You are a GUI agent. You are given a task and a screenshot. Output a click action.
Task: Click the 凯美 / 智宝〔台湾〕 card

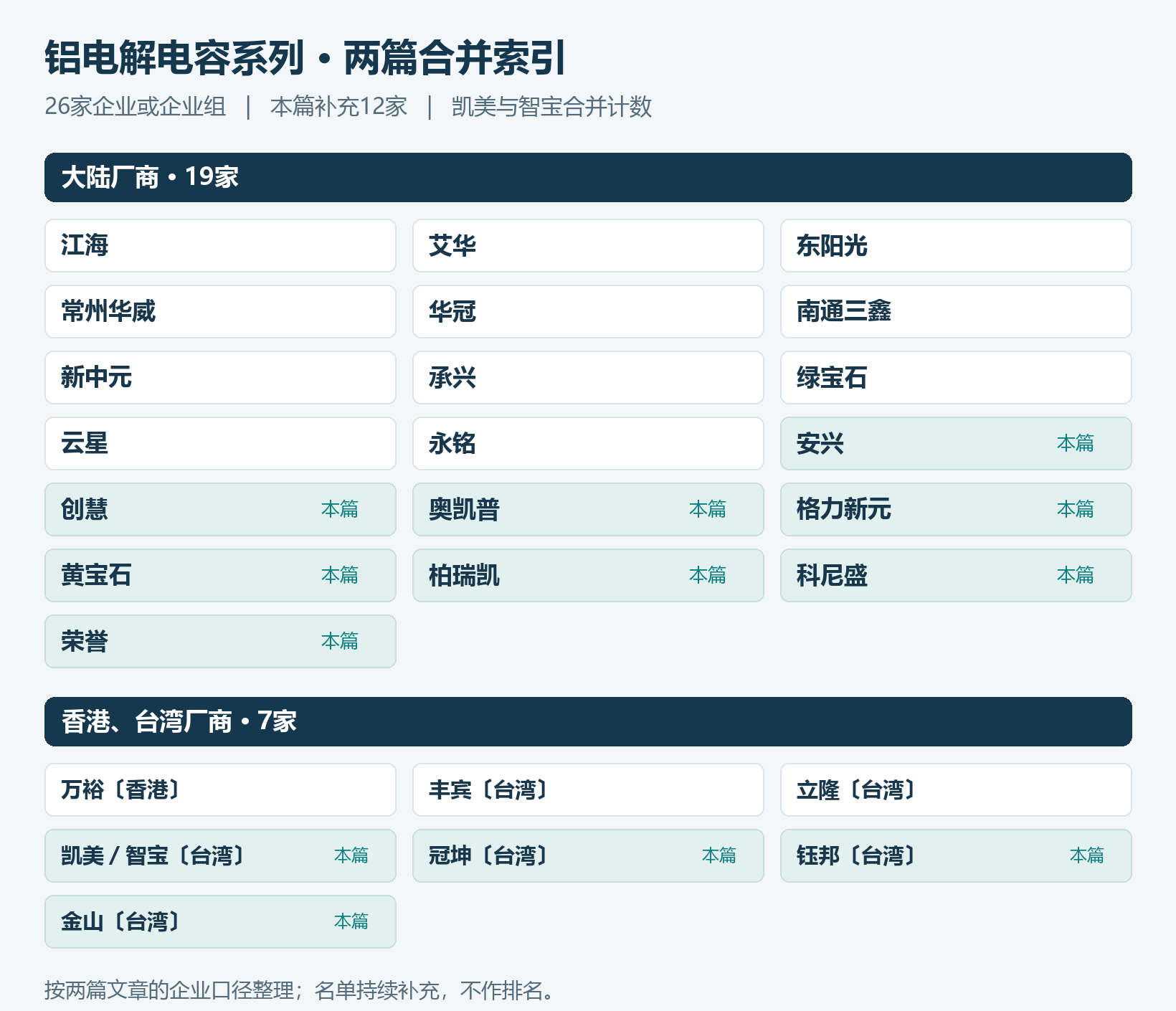[220, 855]
